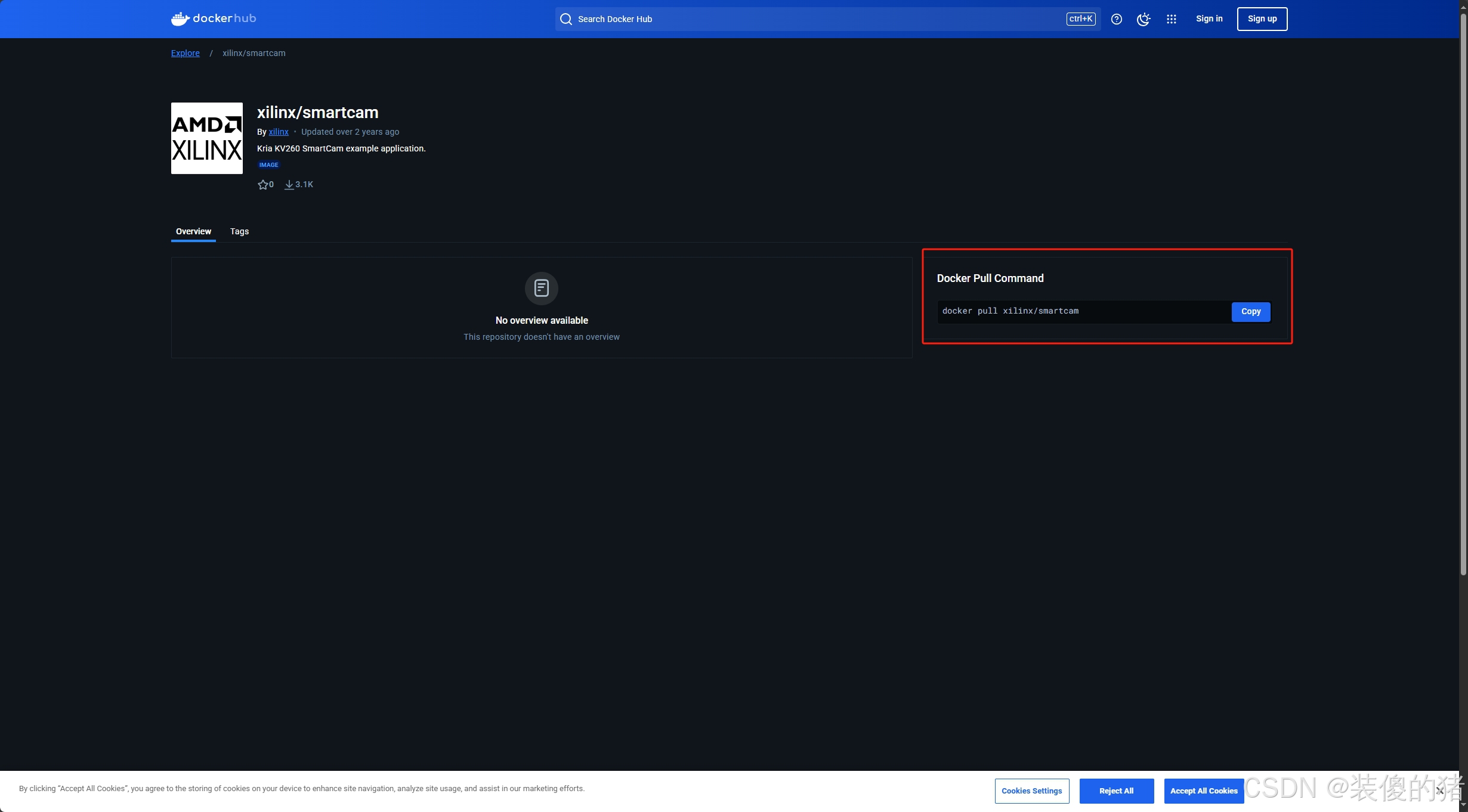The height and width of the screenshot is (812, 1468).
Task: Click the download count icon
Action: coord(289,185)
